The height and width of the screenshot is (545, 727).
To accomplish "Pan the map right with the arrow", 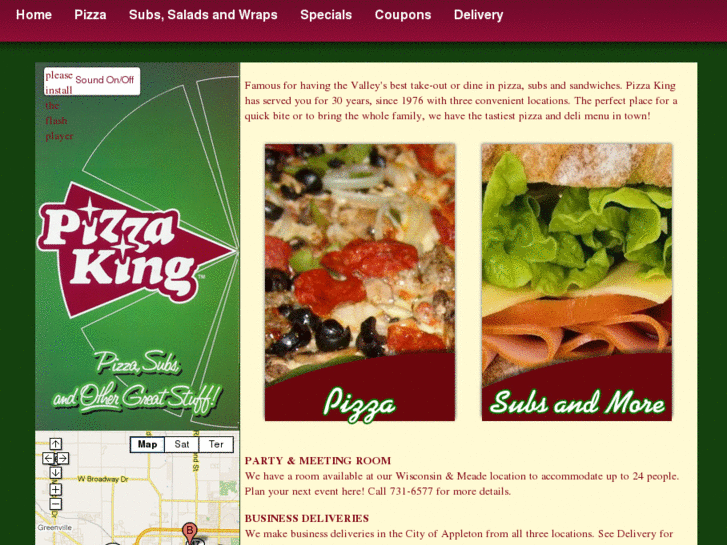I will (x=63, y=458).
